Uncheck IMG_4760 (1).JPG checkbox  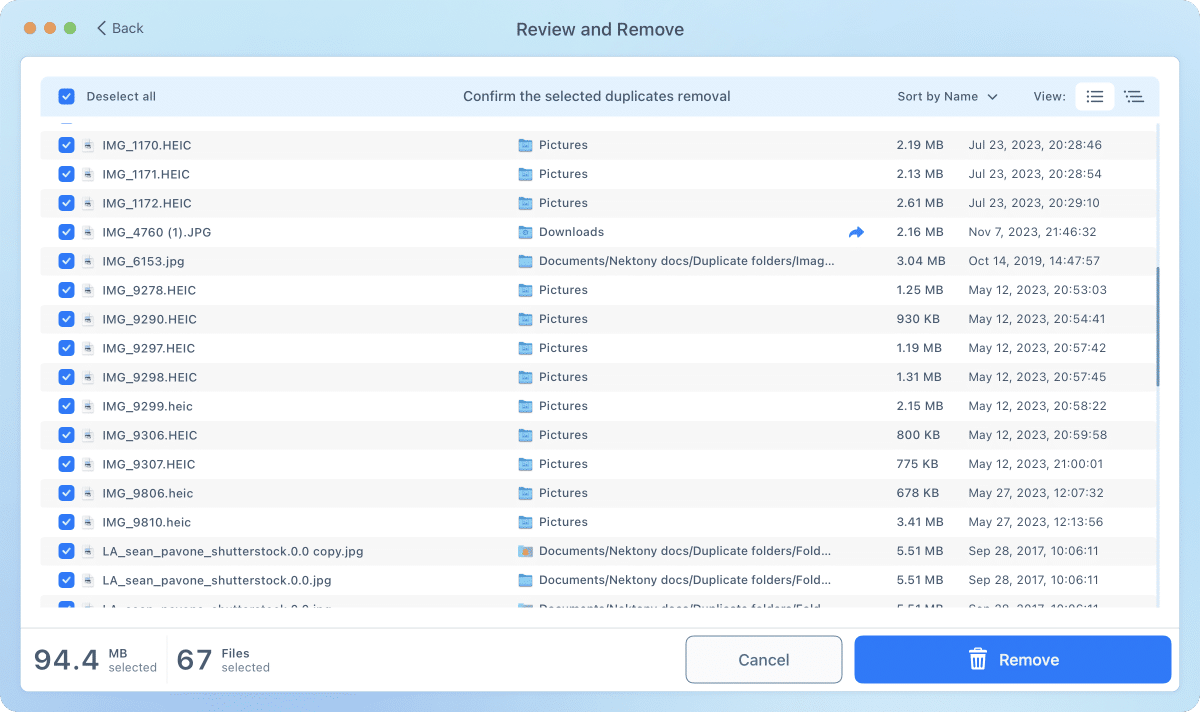(67, 232)
